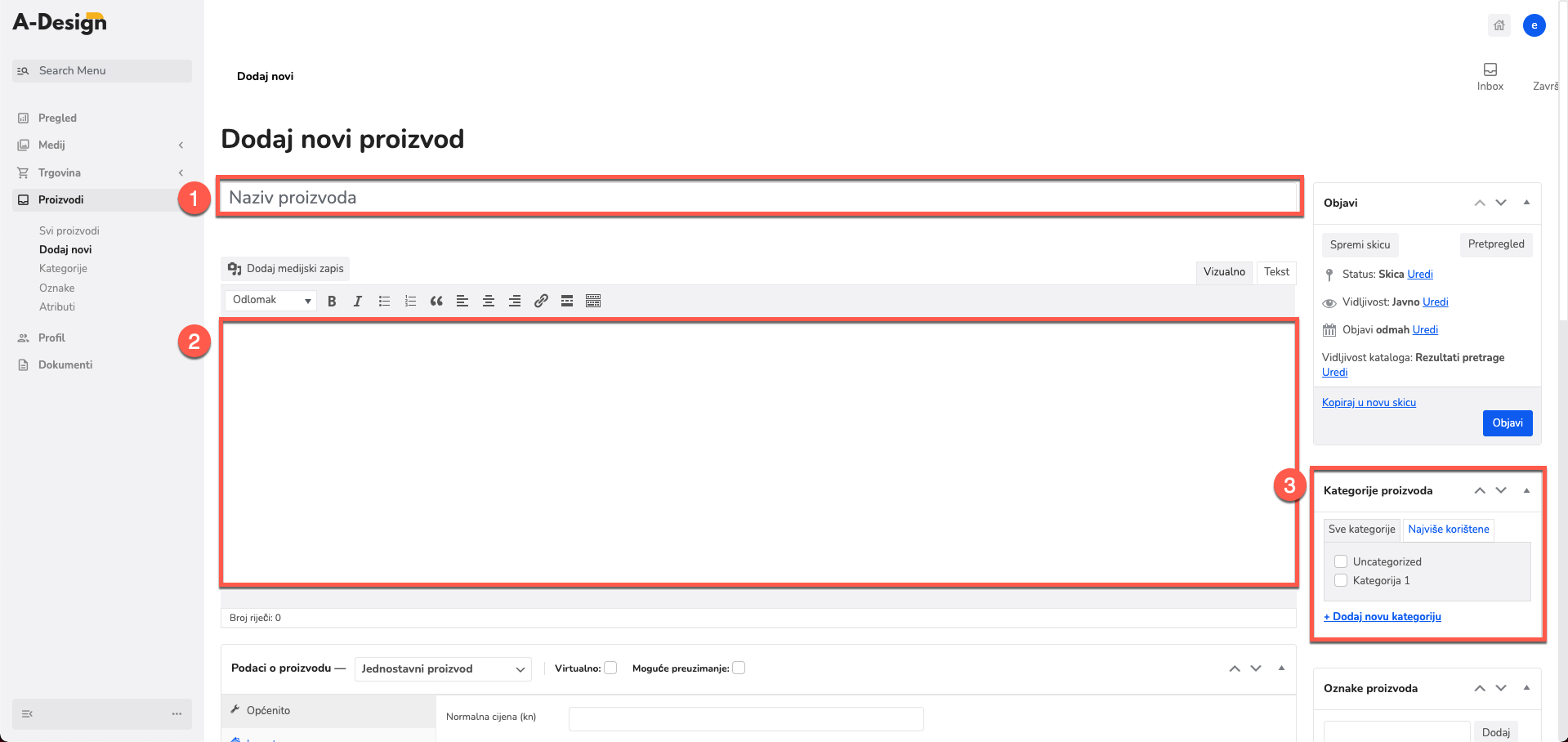The height and width of the screenshot is (742, 1568).
Task: Check the Uncategorized category box
Action: click(1341, 561)
